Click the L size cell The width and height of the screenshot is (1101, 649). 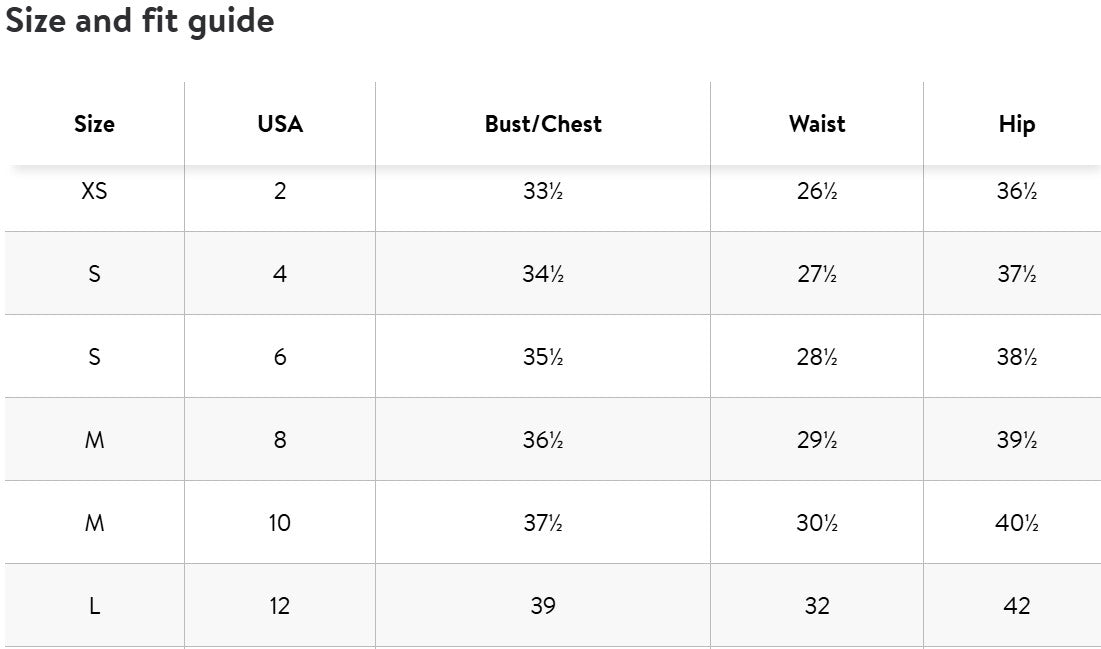pyautogui.click(x=94, y=606)
